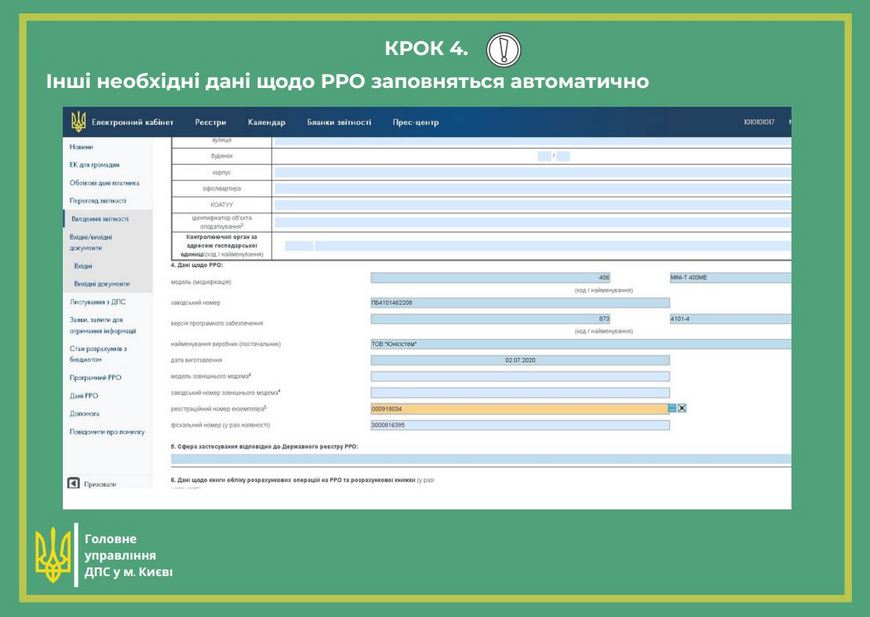Open Прес-центр in the header
The width and height of the screenshot is (870, 617).
coord(415,122)
